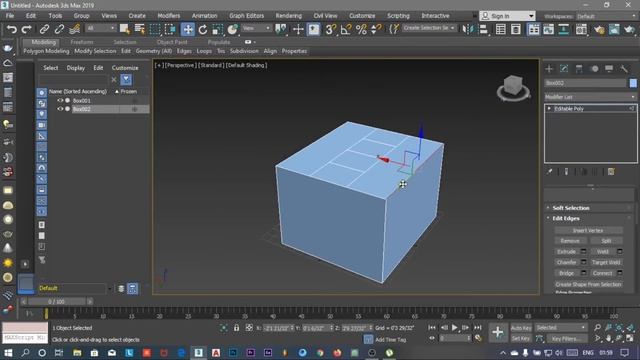Screen dimensions: 640x360
Task: Open the Rendered Frame Window icon
Action: coord(614,29)
